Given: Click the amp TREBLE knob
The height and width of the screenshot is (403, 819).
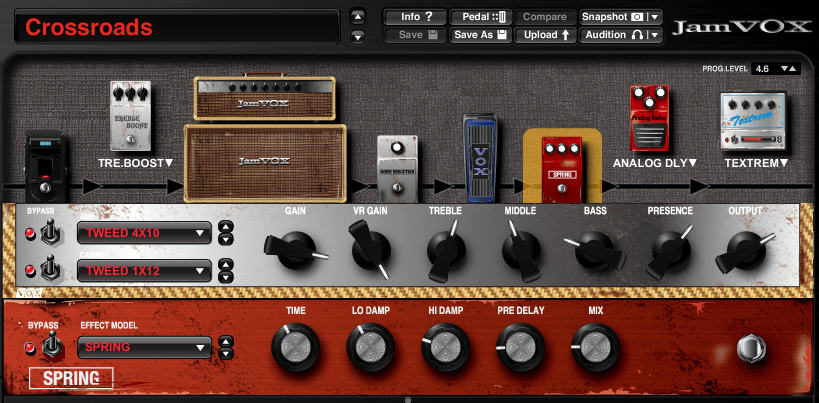Looking at the screenshot, I should tap(446, 250).
